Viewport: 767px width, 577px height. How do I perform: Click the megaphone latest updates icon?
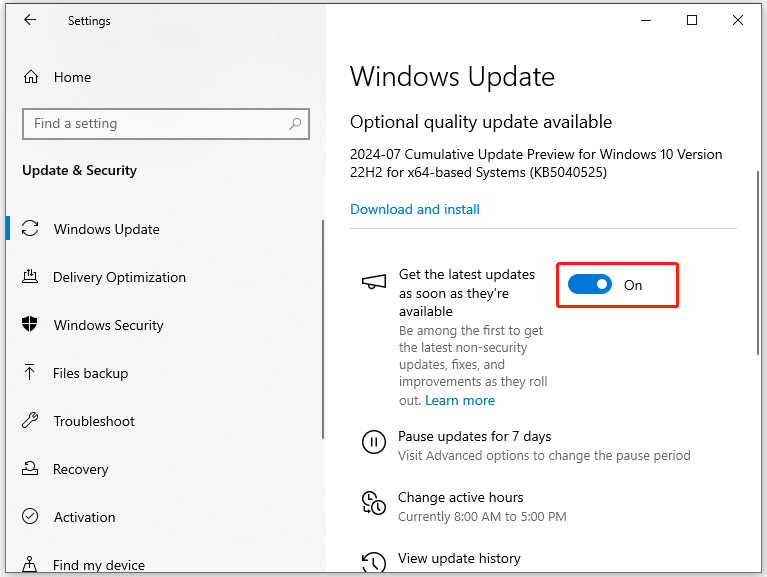pyautogui.click(x=373, y=283)
